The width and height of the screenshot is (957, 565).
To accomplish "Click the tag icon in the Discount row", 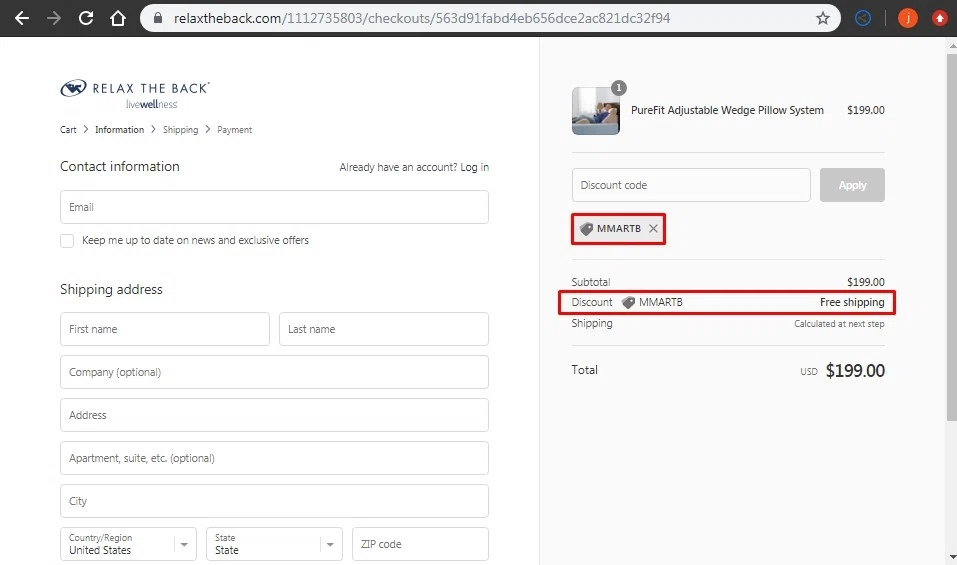I will 629,302.
